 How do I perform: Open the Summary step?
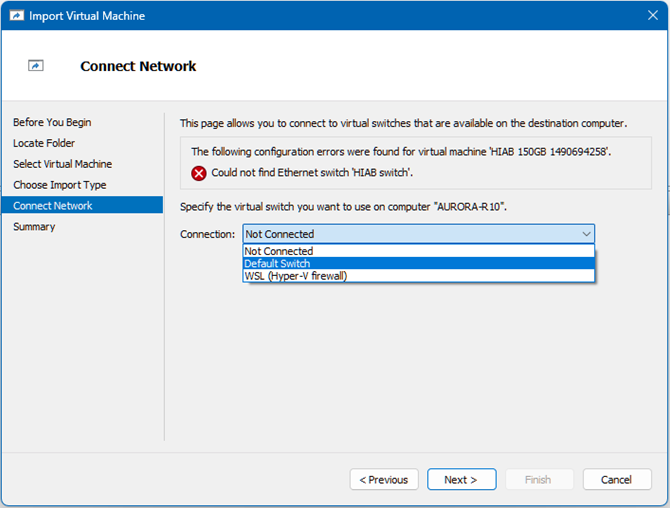click(34, 227)
